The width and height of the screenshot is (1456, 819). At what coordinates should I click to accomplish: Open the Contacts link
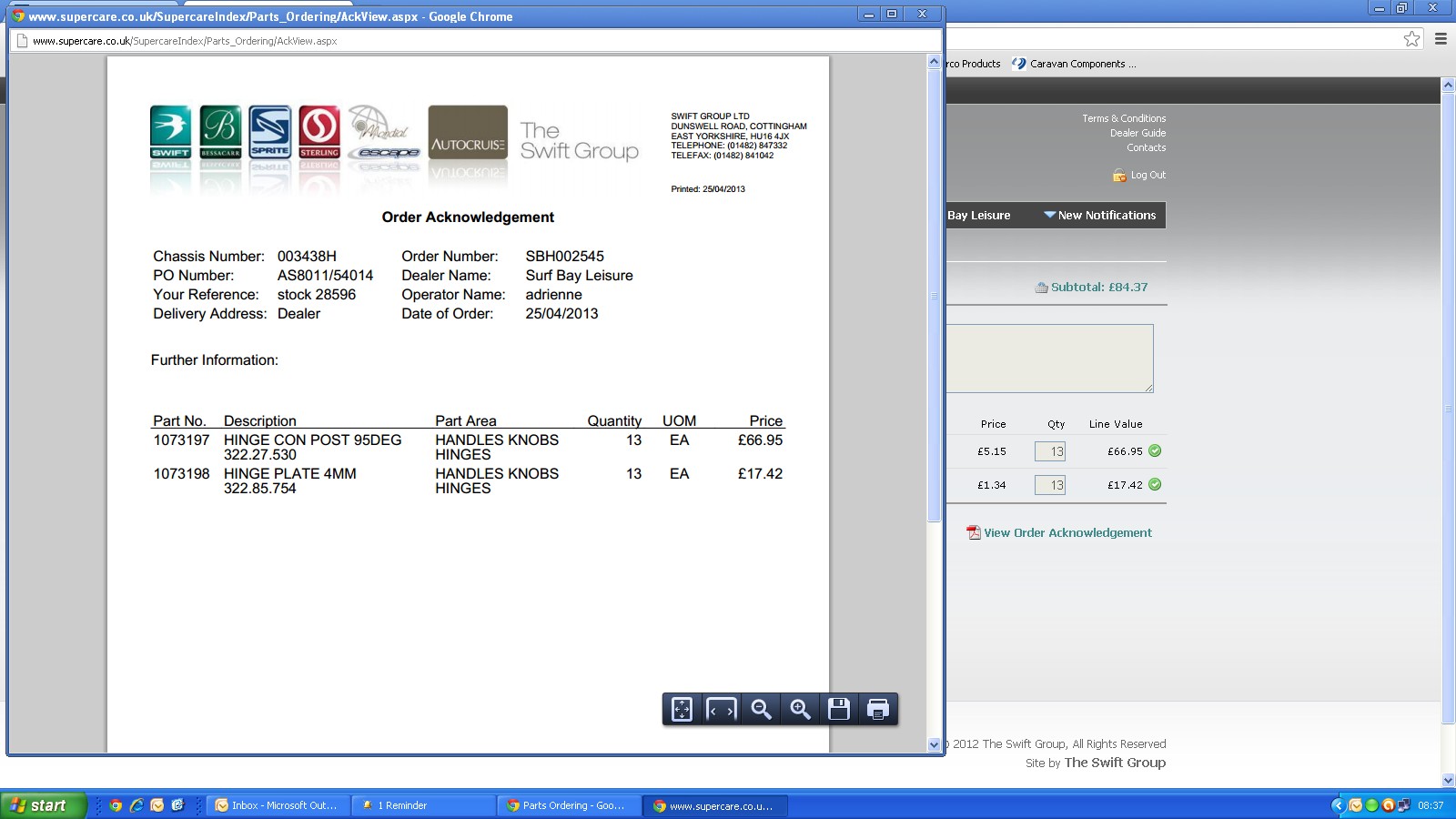[1146, 147]
